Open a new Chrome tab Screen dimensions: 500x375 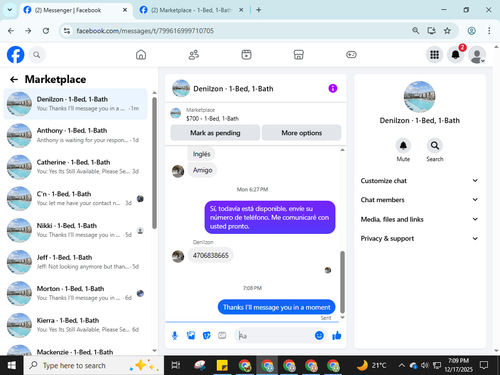click(x=259, y=10)
